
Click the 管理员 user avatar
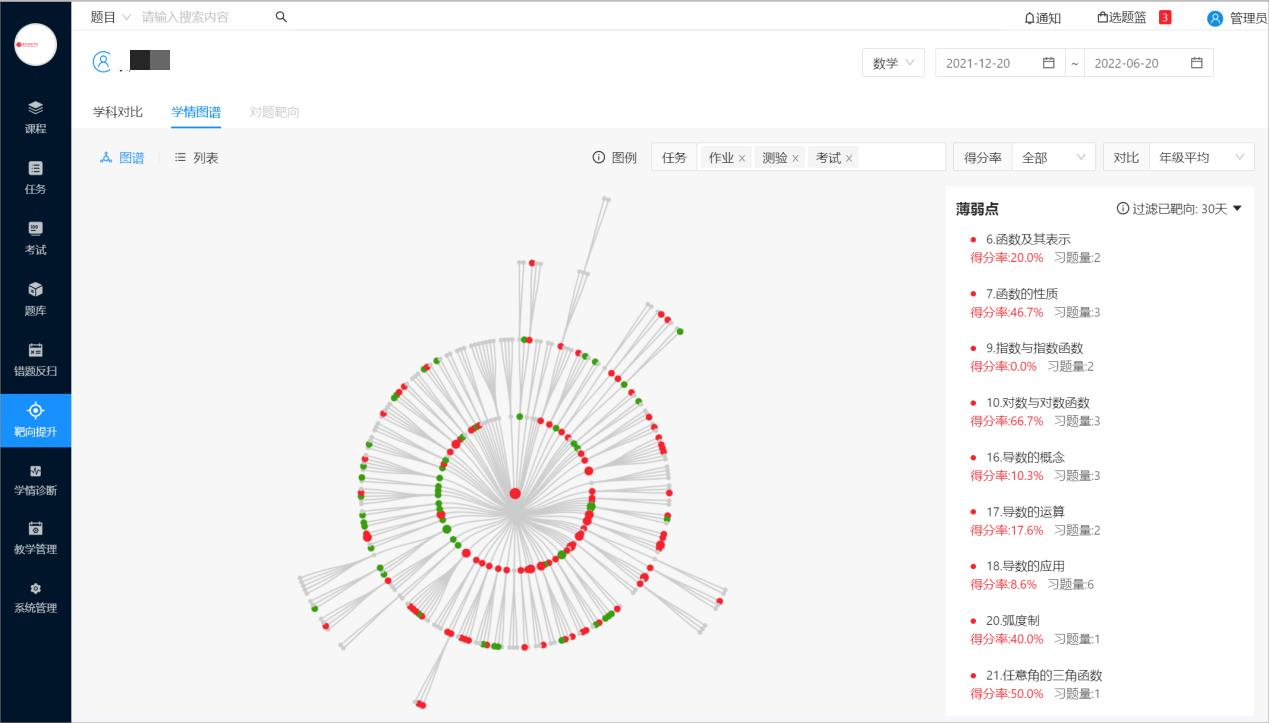point(1215,18)
